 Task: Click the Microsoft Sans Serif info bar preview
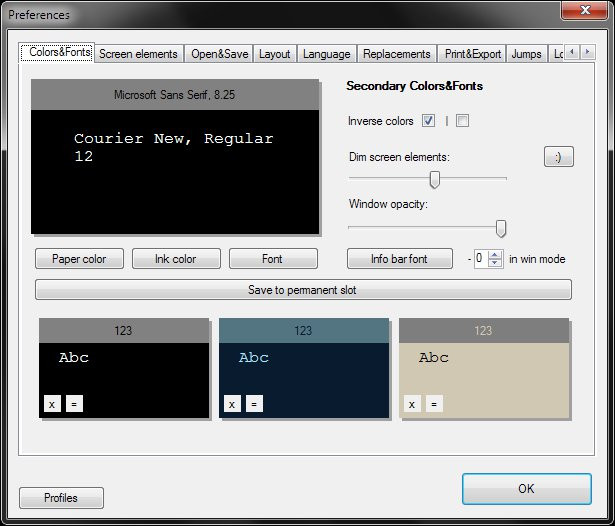point(175,95)
